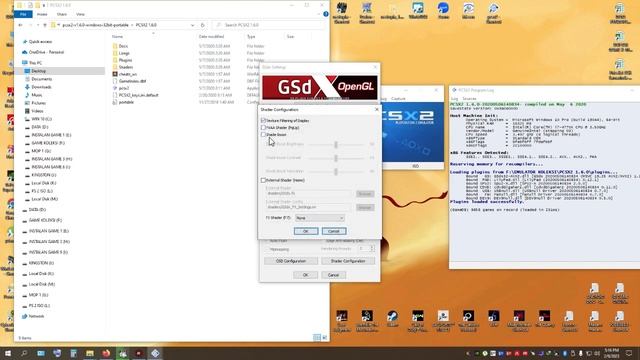Image resolution: width=640 pixels, height=360 pixels.
Task: Open the Home ribbon tab
Action: point(42,14)
